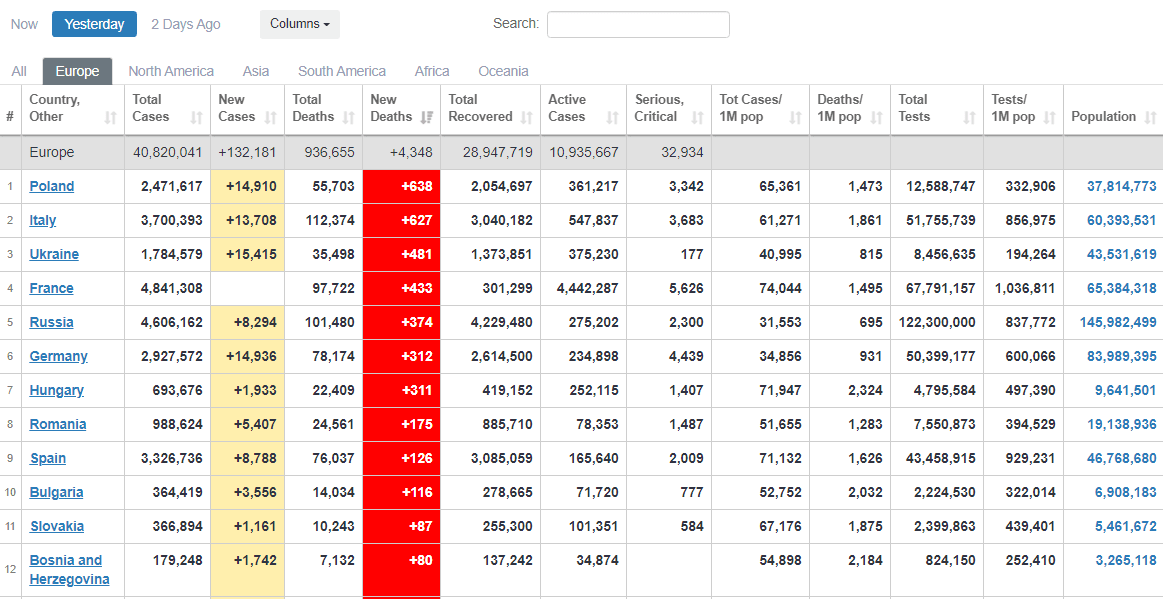Toggle New Deaths sort order icon
Screen dimensions: 1163x599
pyautogui.click(x=427, y=118)
